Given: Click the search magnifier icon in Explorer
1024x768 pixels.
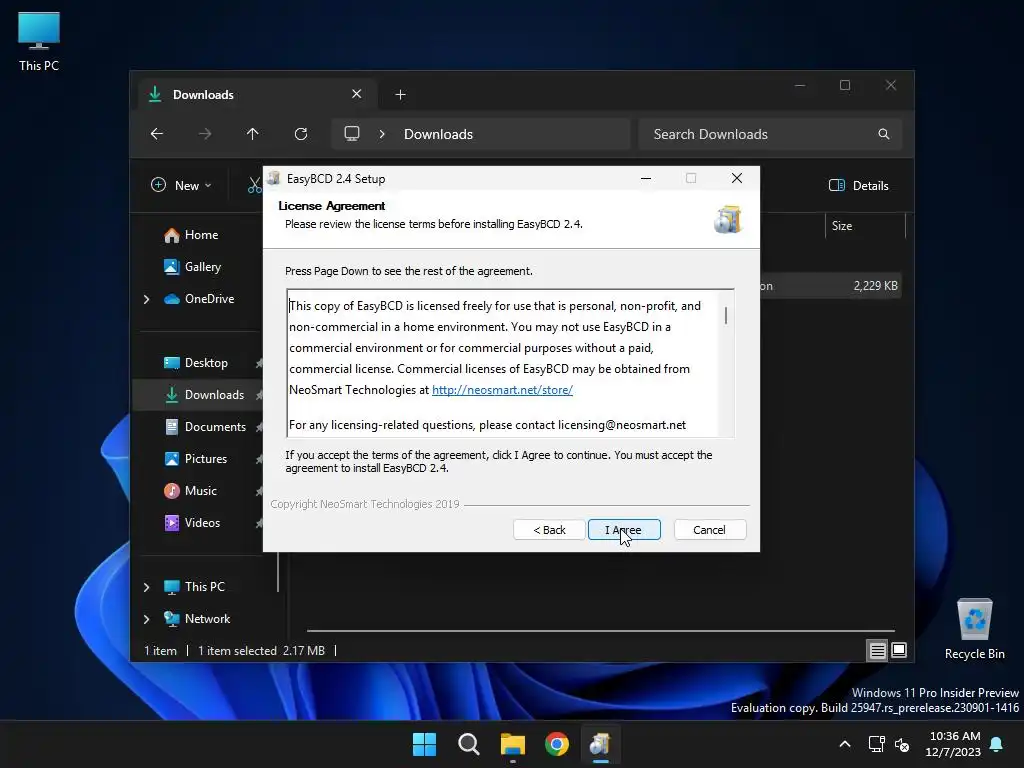Looking at the screenshot, I should coord(884,134).
